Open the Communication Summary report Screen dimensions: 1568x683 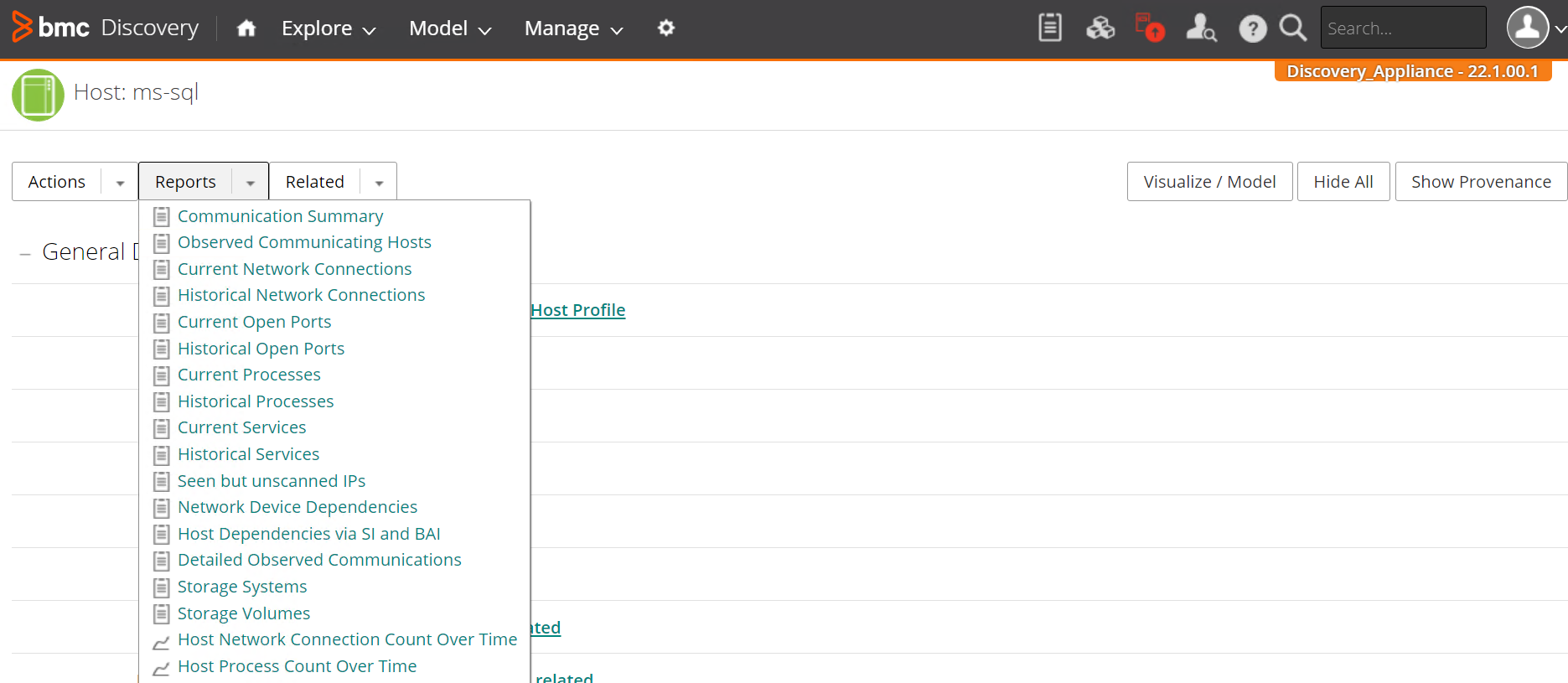click(x=281, y=216)
